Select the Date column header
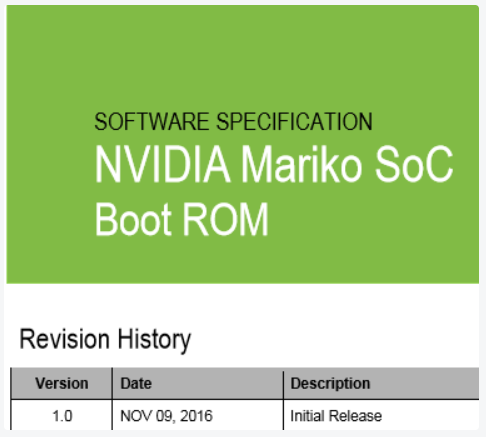This screenshot has height=437, width=486. point(198,383)
